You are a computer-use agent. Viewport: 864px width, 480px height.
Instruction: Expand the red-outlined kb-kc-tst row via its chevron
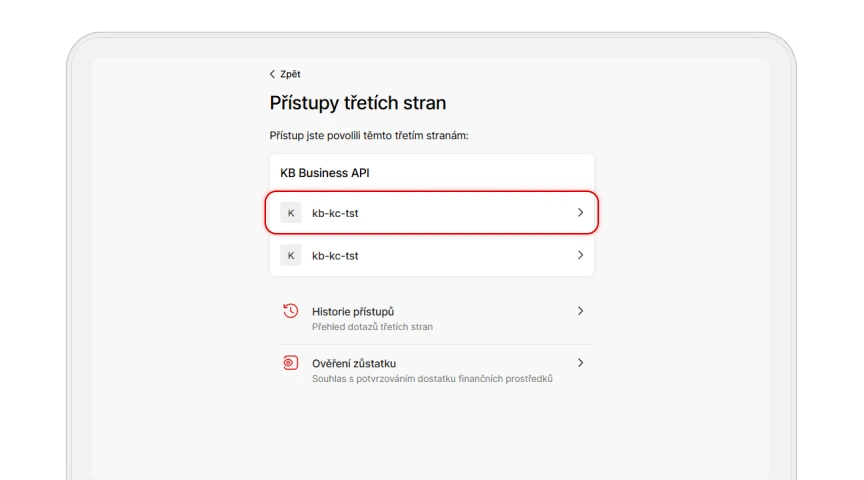580,213
